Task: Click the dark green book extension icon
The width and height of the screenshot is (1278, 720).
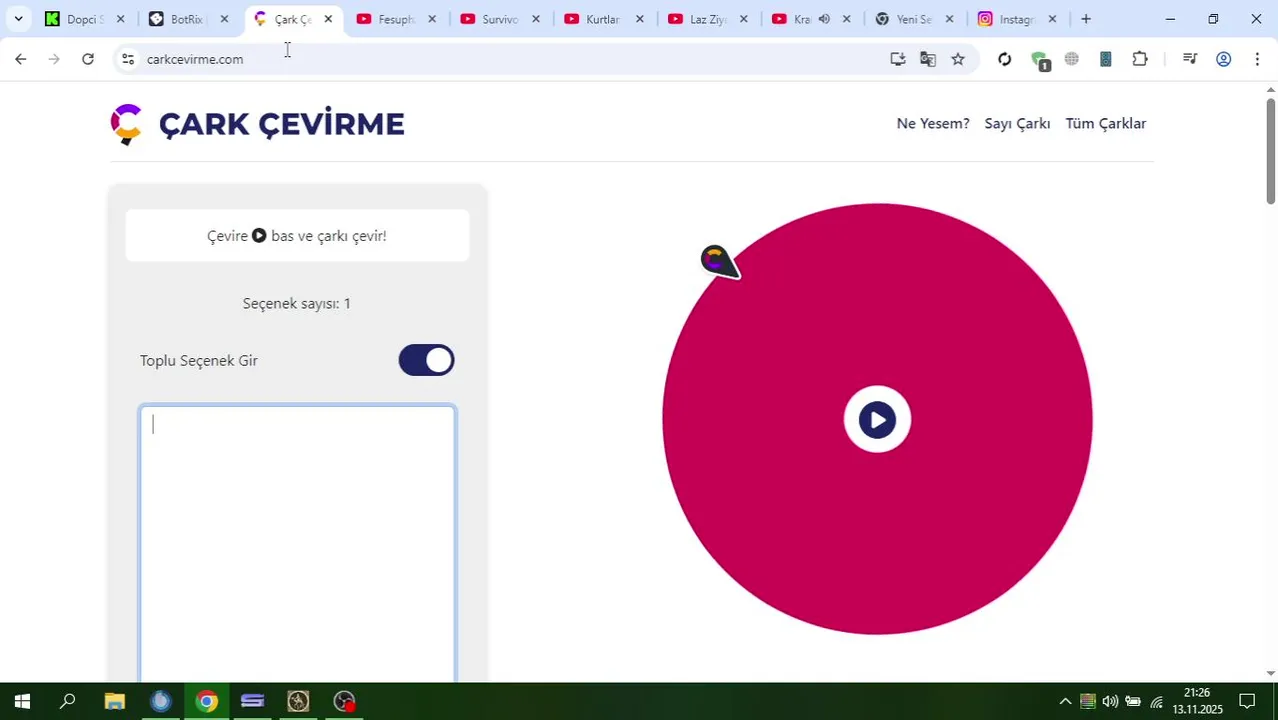Action: point(1106,59)
